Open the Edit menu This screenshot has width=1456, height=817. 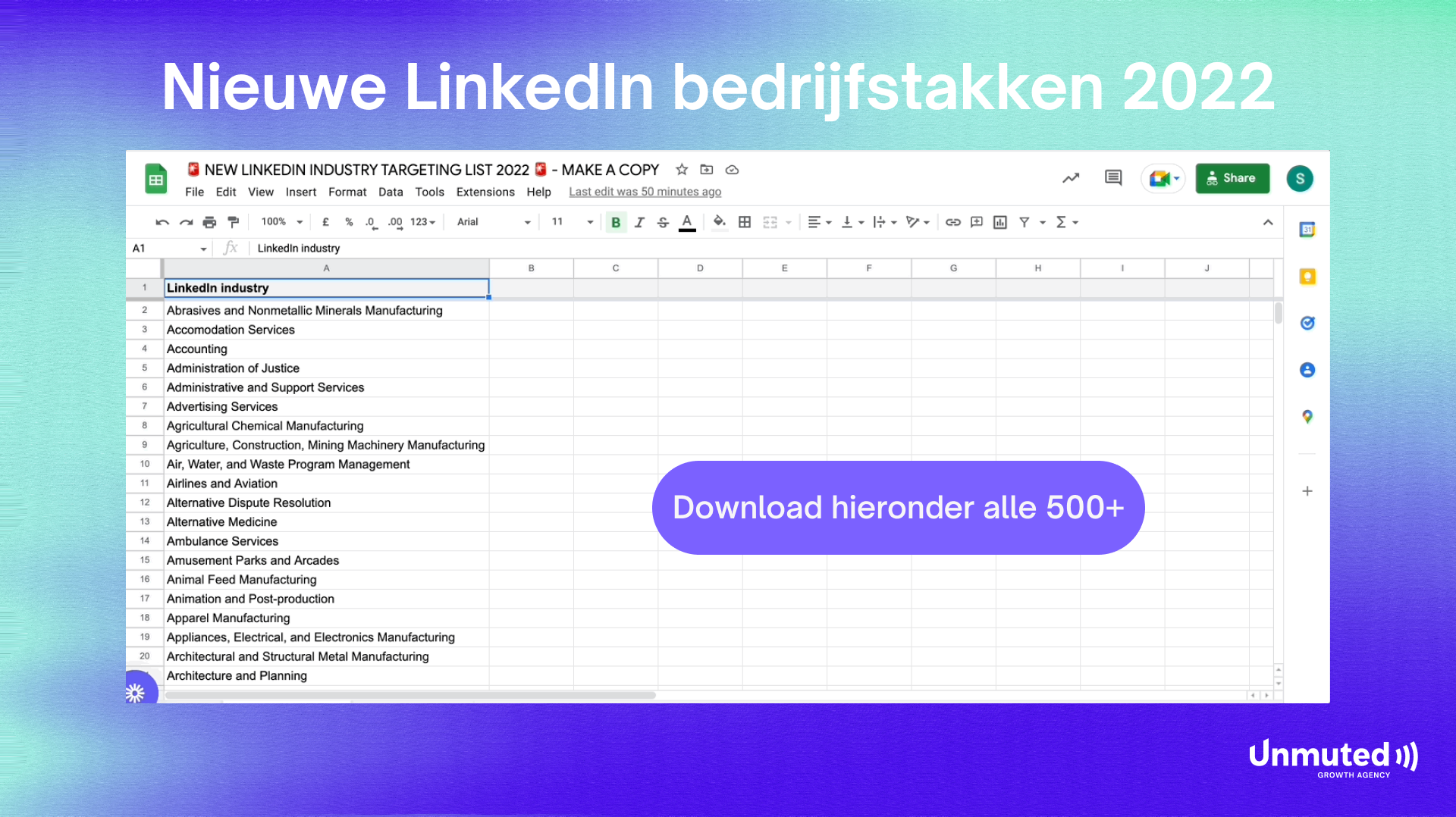225,192
